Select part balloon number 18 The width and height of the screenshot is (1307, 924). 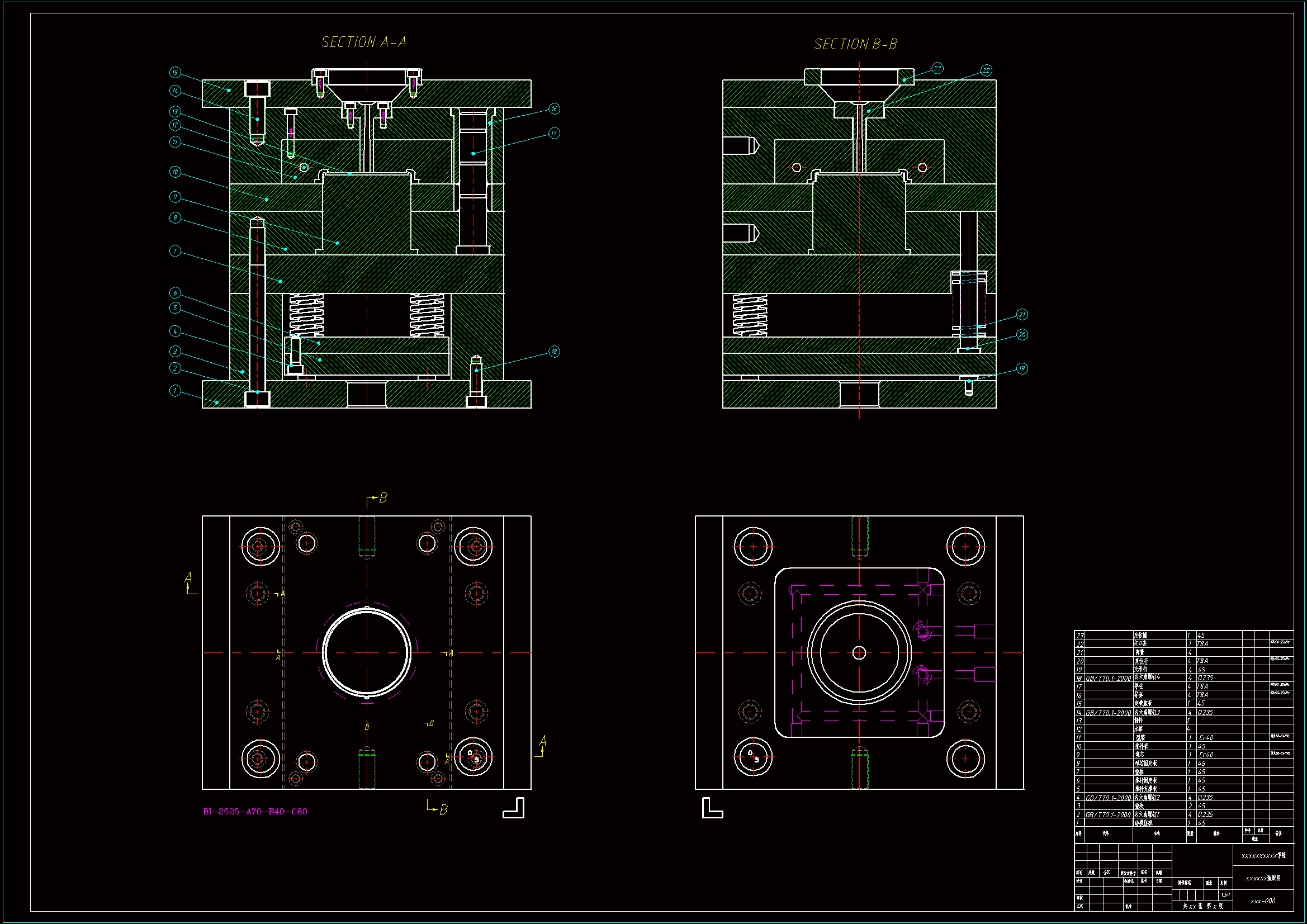point(554,352)
